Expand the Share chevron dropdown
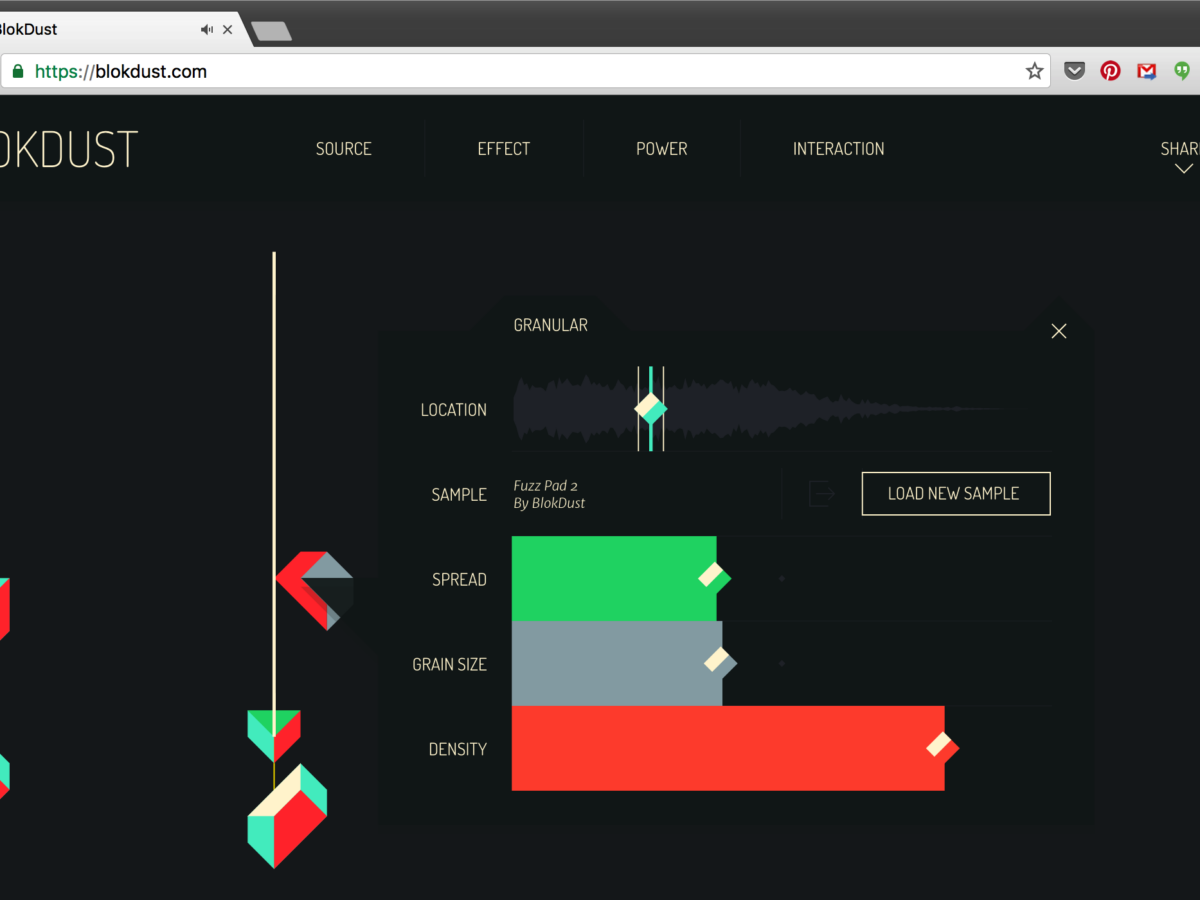Screen dimensions: 1200x900 tap(1184, 169)
